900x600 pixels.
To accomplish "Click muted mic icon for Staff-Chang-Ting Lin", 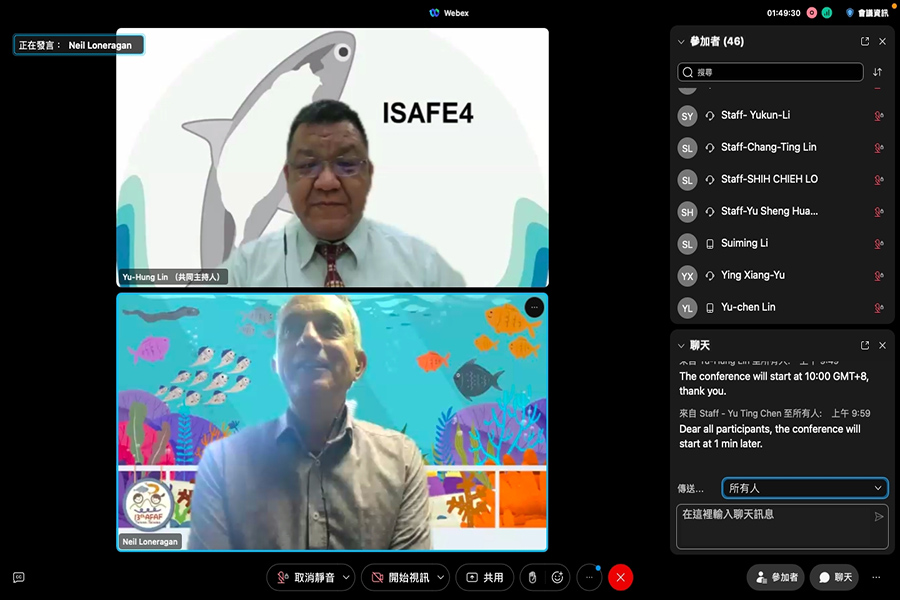I will coord(878,148).
